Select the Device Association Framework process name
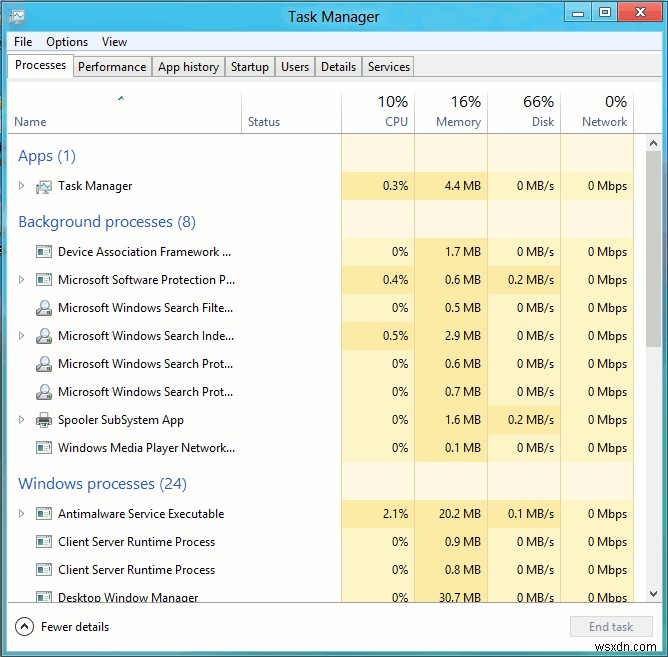The height and width of the screenshot is (657, 668). (144, 252)
